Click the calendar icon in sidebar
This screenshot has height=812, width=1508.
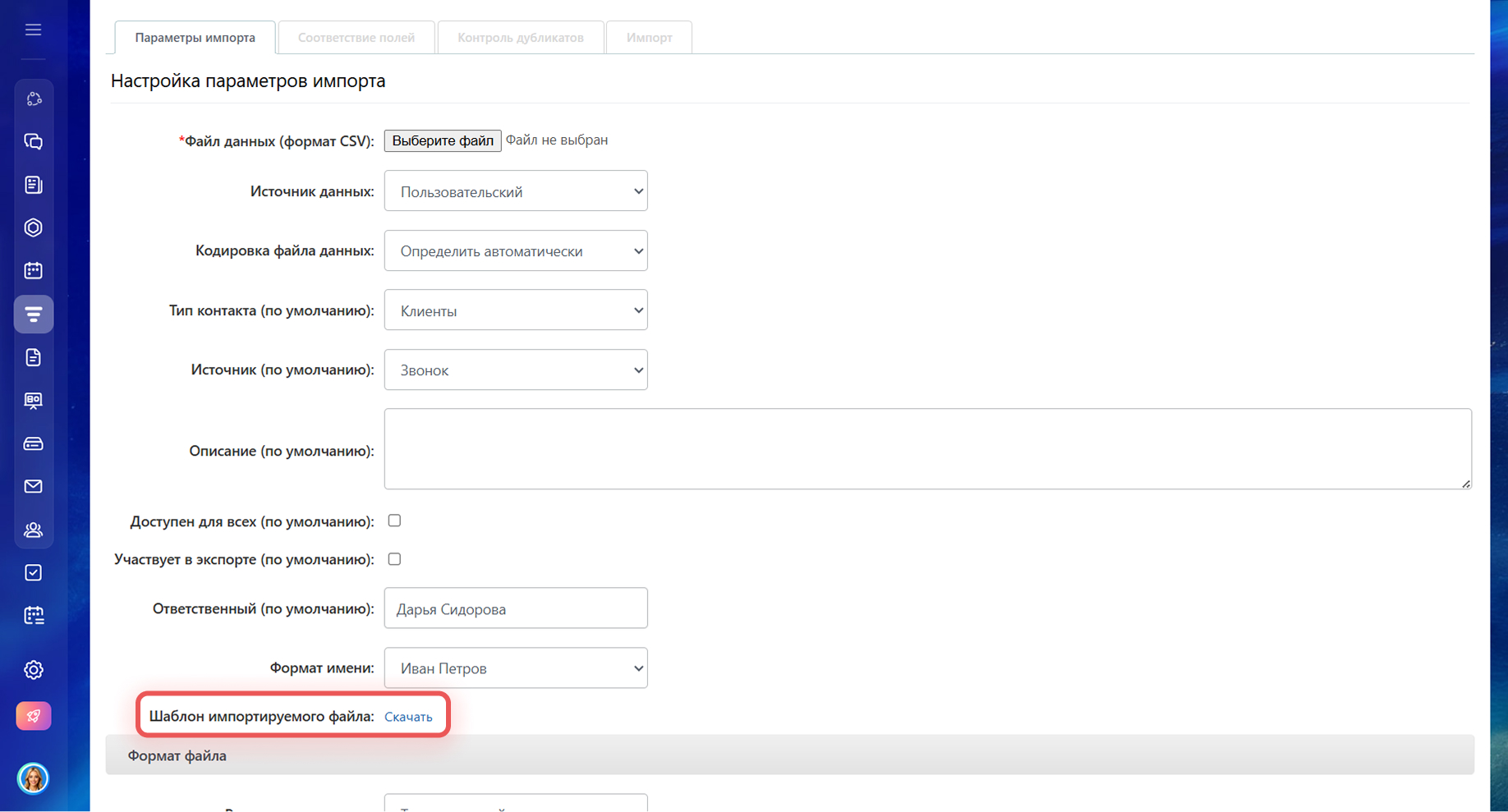point(33,271)
